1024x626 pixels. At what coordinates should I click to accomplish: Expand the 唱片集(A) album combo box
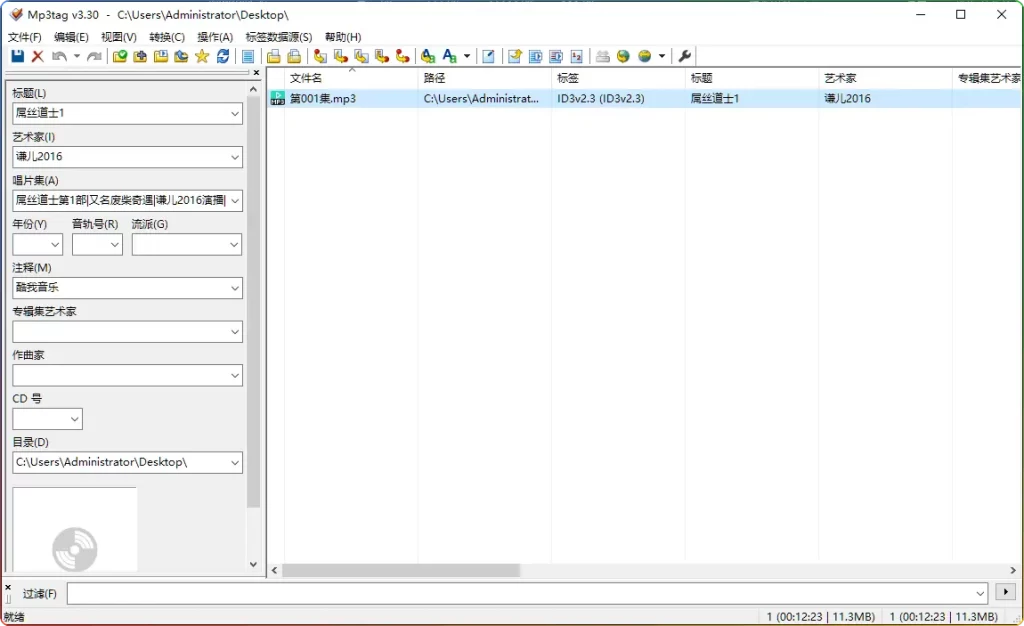pos(234,201)
